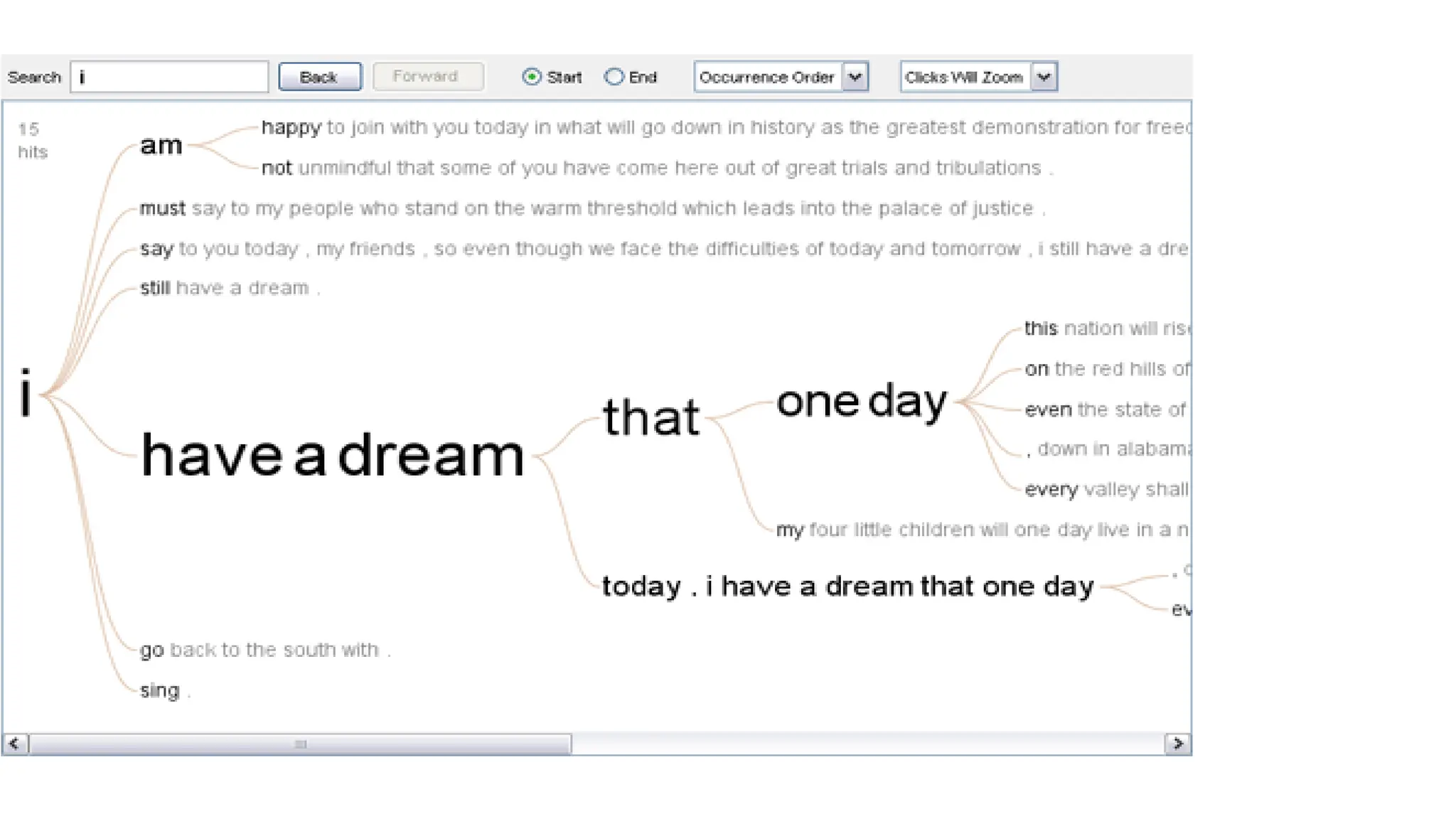This screenshot has height=819, width=1456.
Task: Click the 'one day' branch node
Action: click(x=861, y=402)
